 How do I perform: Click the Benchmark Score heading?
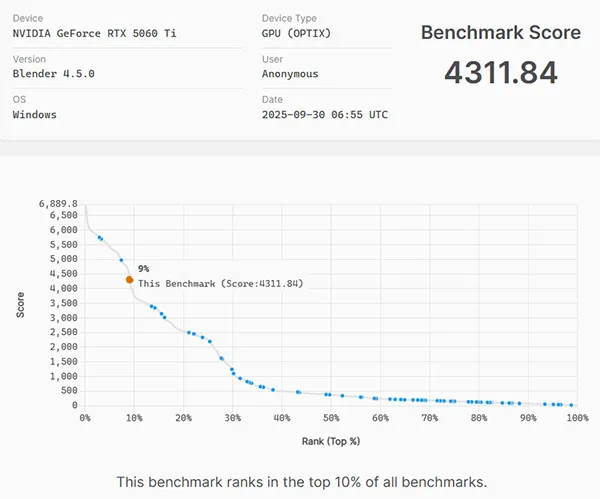pos(500,32)
